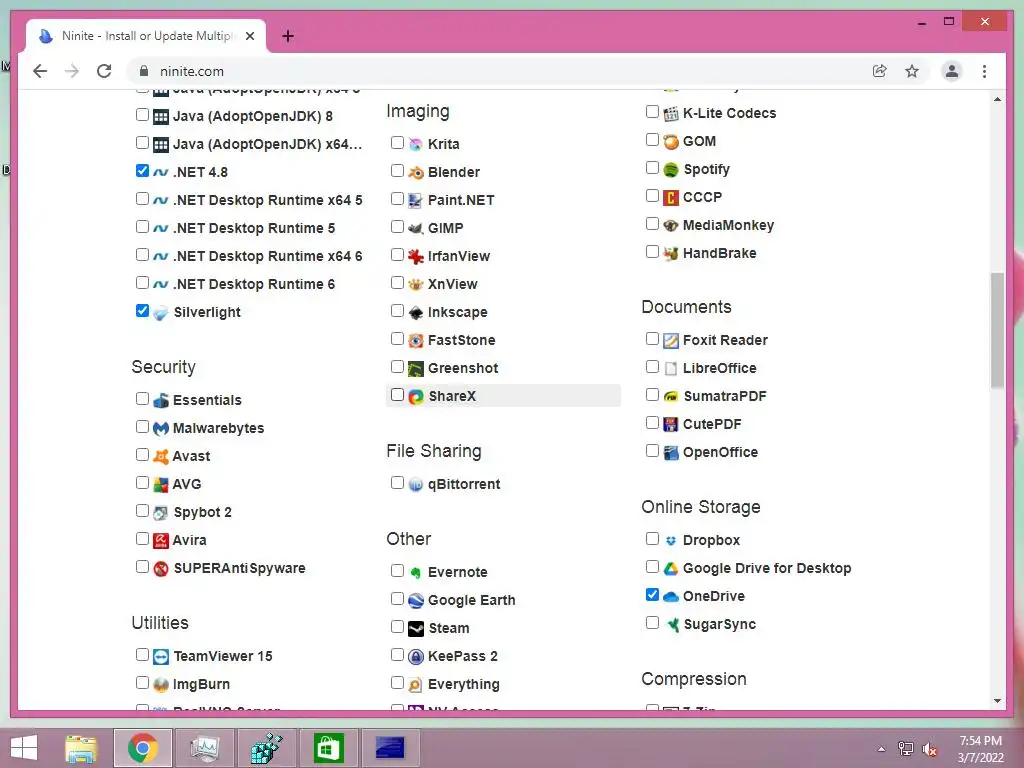Select the Ninite browser tab
1024x768 pixels.
[146, 36]
